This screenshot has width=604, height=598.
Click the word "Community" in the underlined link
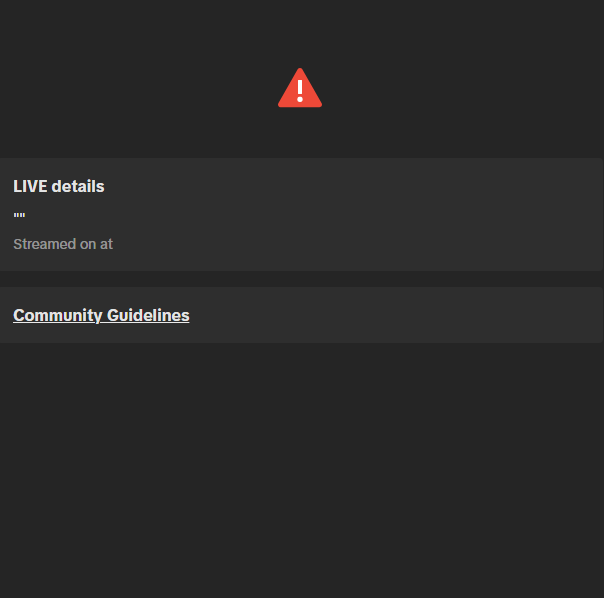pyautogui.click(x=57, y=315)
